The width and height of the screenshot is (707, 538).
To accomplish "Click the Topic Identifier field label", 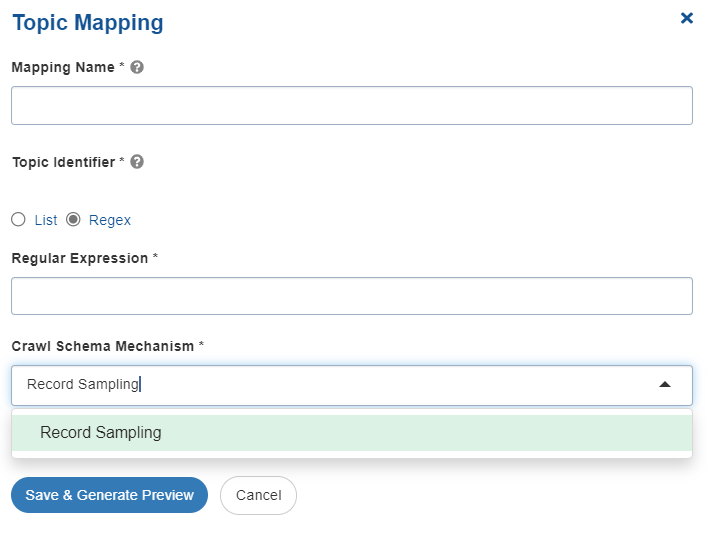I will 64,162.
